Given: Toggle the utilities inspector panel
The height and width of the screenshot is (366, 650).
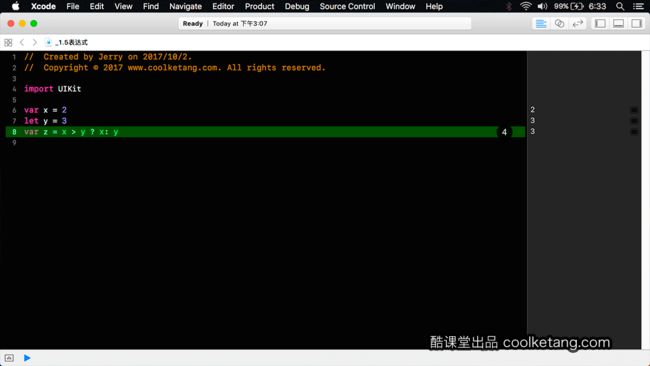Looking at the screenshot, I should pos(636,24).
